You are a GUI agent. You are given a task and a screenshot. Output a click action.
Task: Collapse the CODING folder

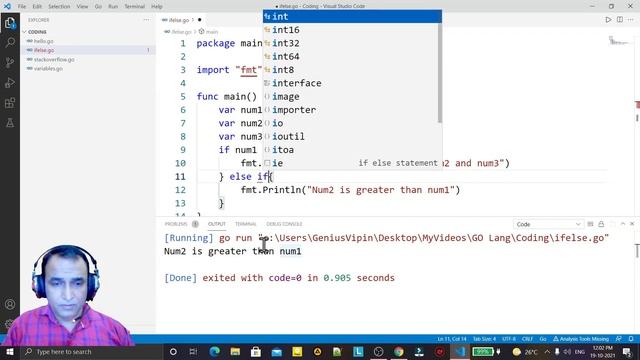(37, 32)
